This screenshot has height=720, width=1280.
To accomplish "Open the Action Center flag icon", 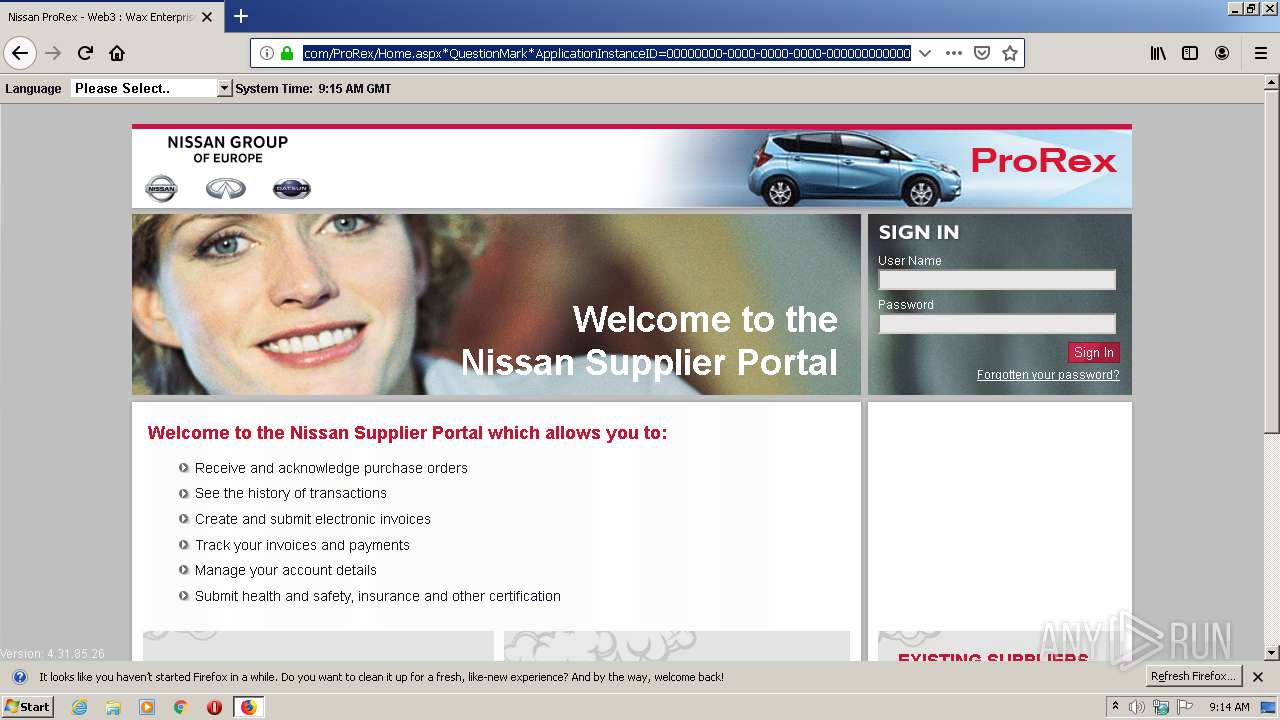I will [x=1186, y=707].
